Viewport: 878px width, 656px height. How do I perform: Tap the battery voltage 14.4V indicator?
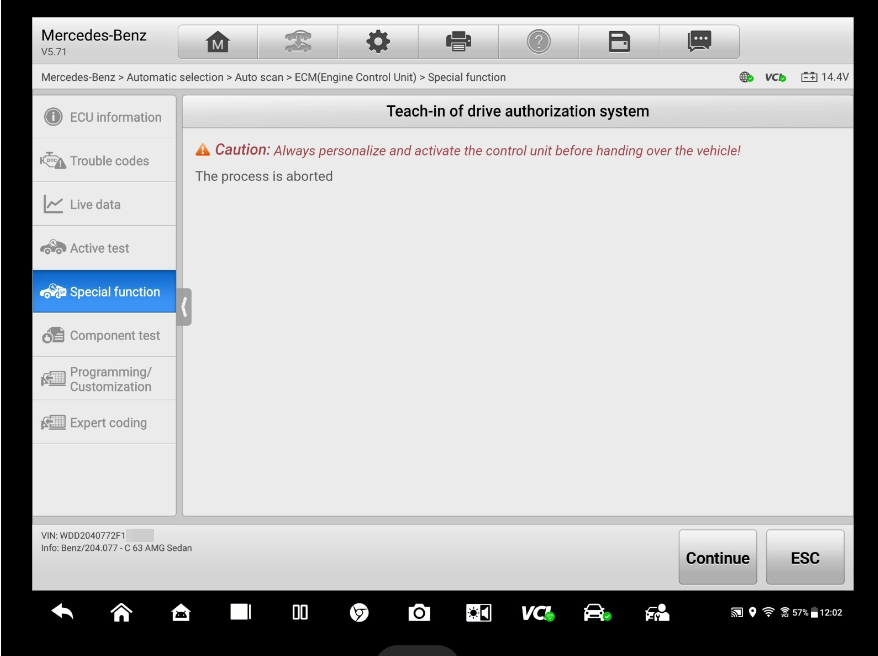[x=825, y=77]
